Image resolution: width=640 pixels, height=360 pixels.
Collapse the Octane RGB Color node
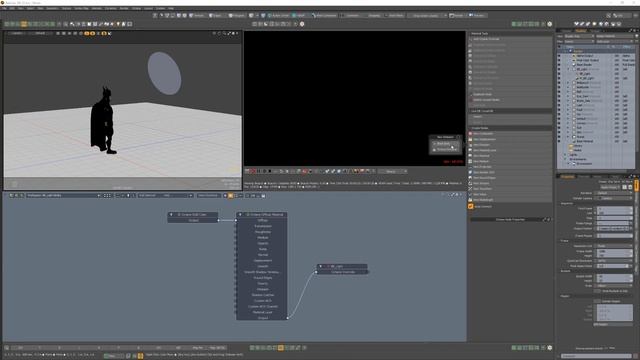pos(171,214)
